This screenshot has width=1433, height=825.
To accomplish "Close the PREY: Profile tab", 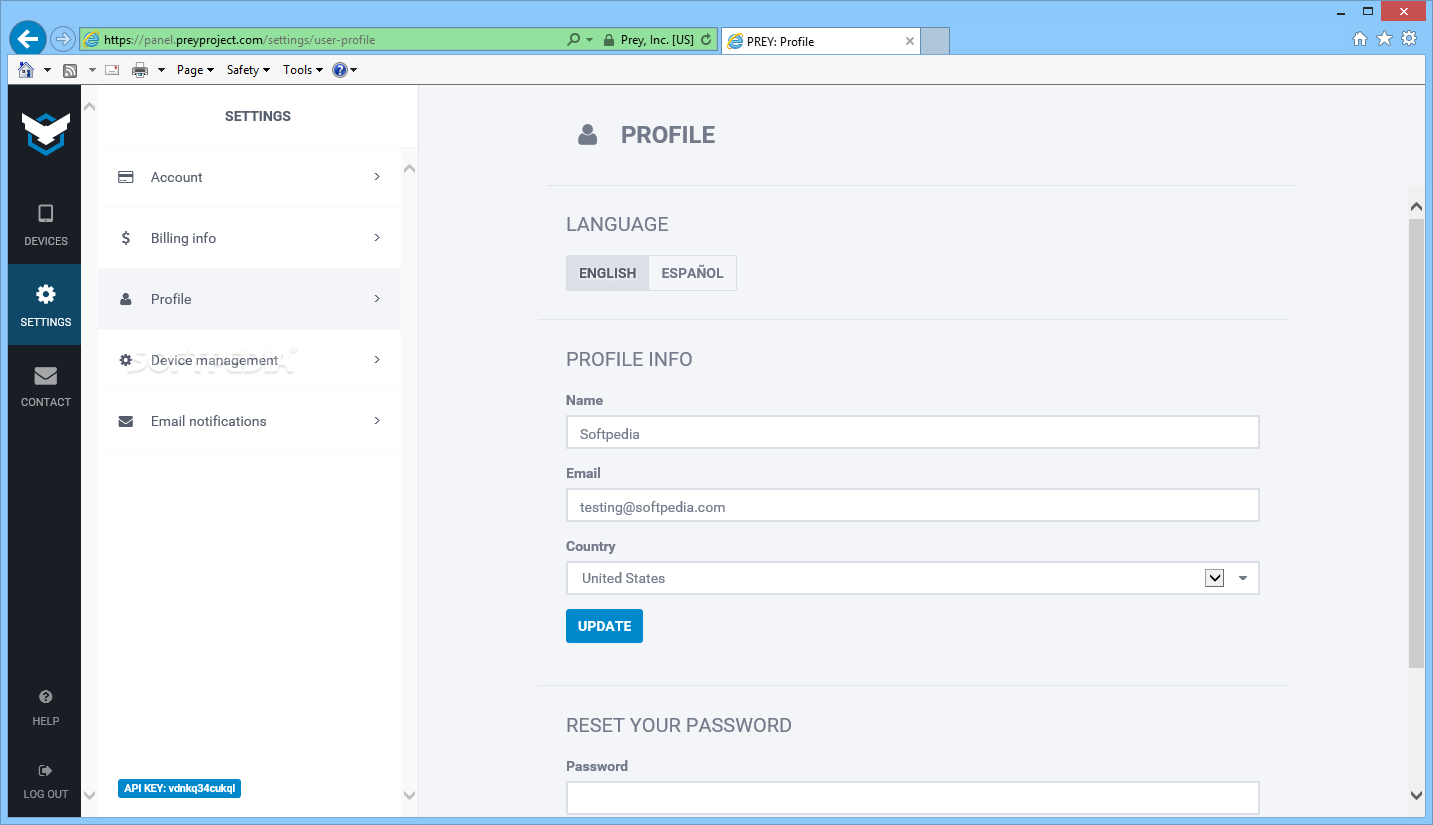I will [x=909, y=41].
